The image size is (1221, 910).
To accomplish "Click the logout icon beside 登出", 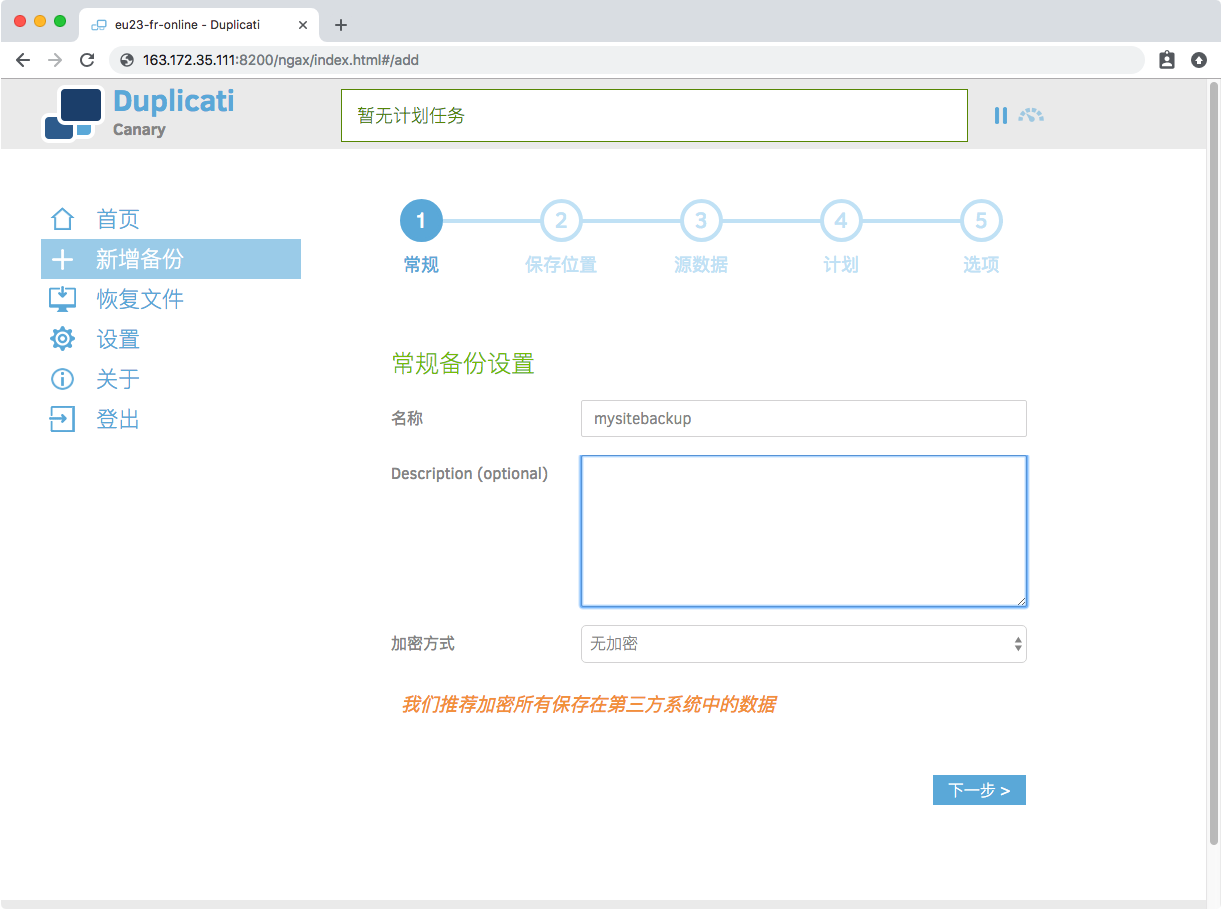I will pyautogui.click(x=62, y=419).
